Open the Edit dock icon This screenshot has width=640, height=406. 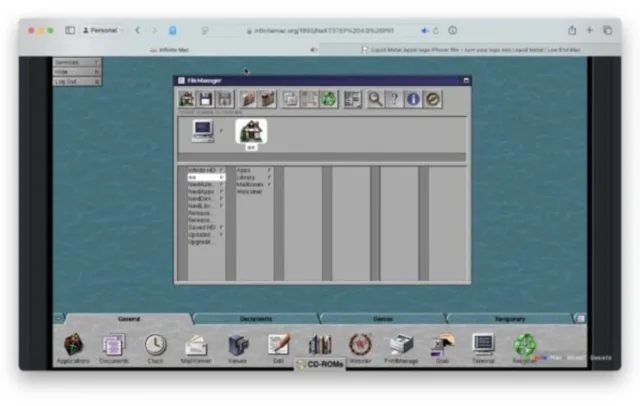tap(279, 344)
